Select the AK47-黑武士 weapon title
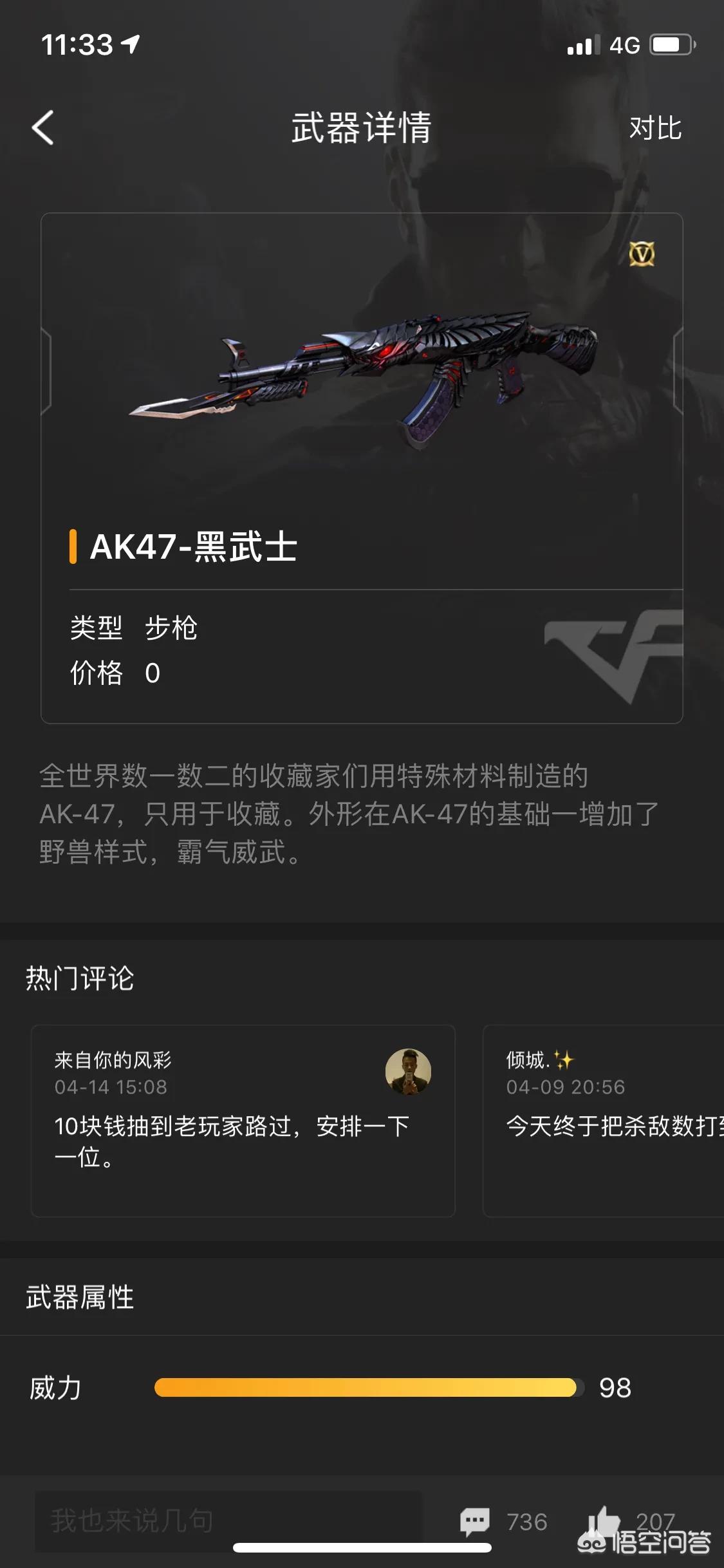Image resolution: width=724 pixels, height=1568 pixels. coord(193,547)
